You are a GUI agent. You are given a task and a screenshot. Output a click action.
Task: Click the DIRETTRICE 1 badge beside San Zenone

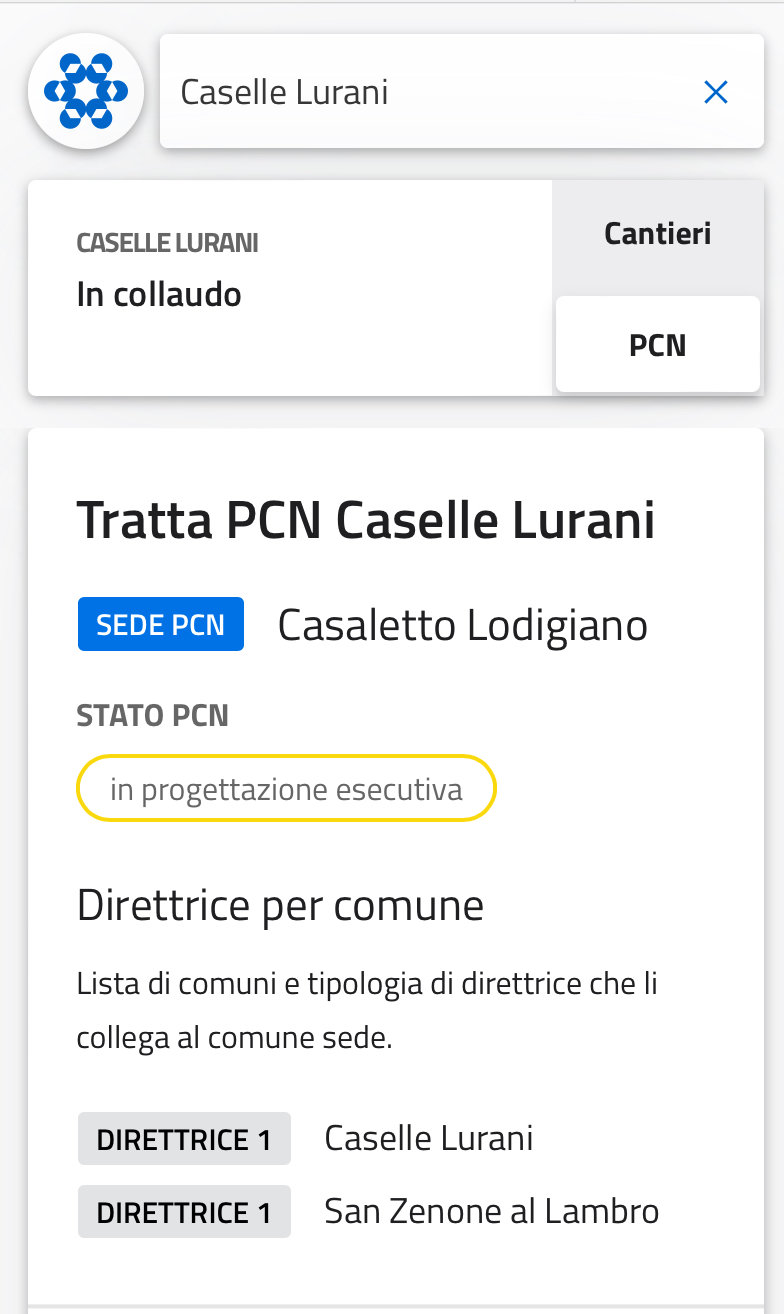click(x=184, y=1212)
